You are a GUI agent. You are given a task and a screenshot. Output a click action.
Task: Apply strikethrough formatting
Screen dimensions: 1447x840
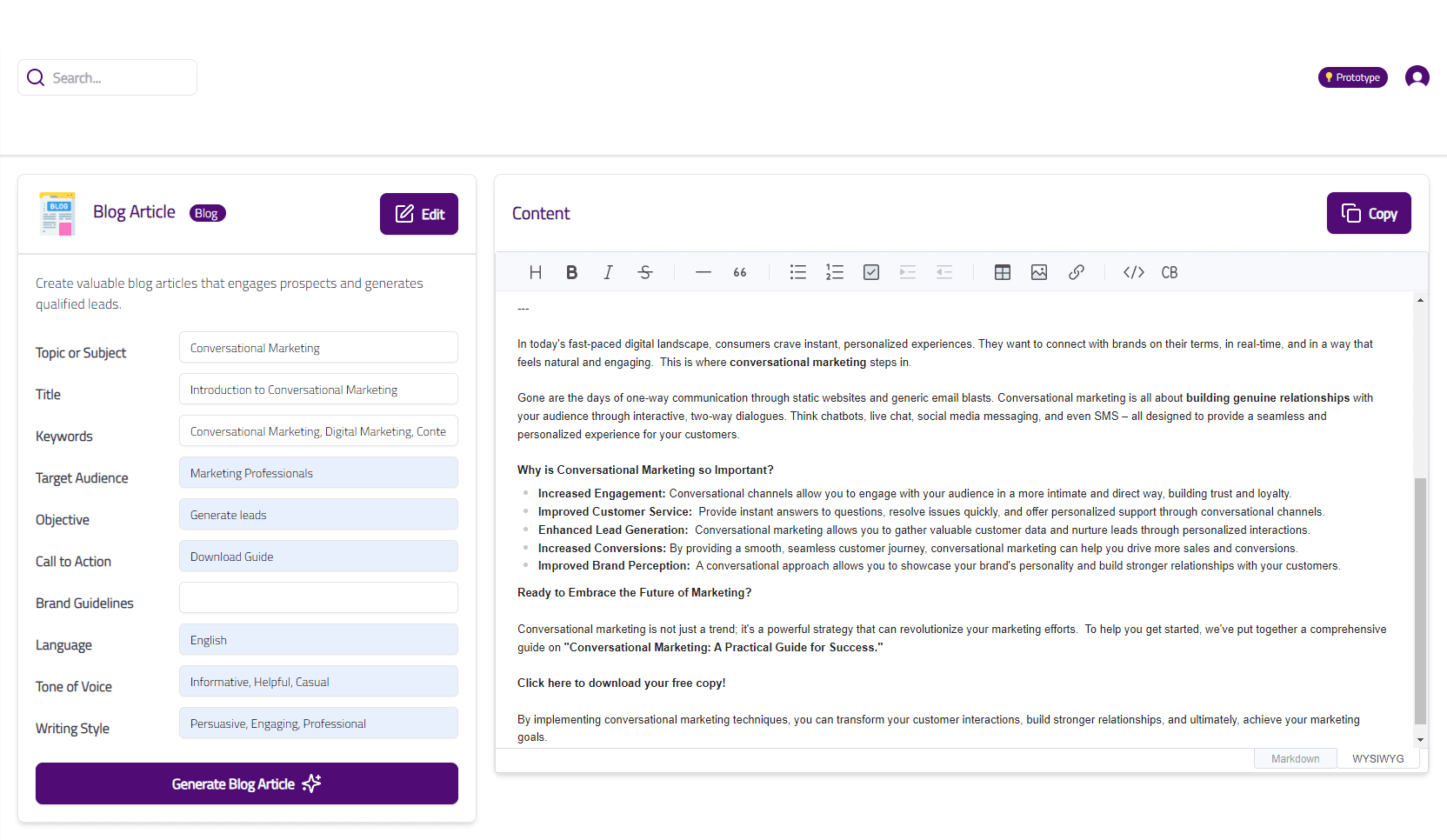pyautogui.click(x=644, y=272)
